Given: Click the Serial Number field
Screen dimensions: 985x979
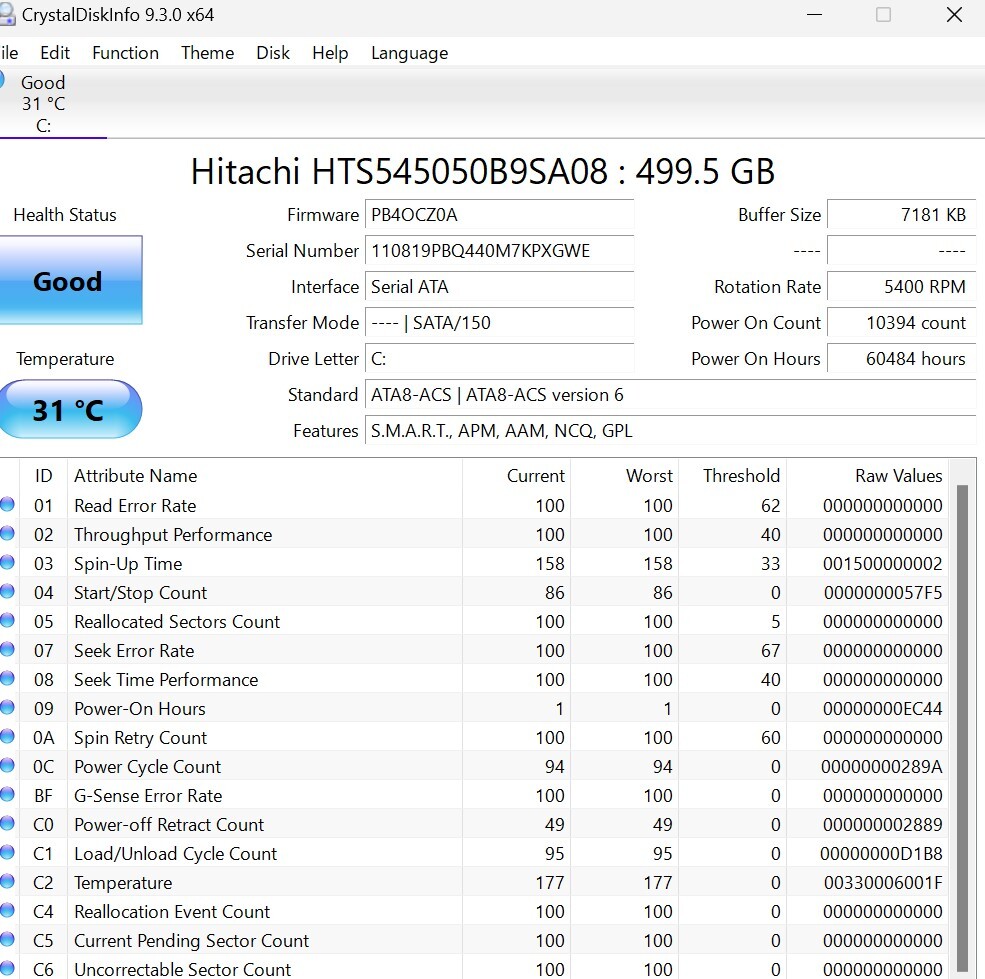Looking at the screenshot, I should coord(500,251).
